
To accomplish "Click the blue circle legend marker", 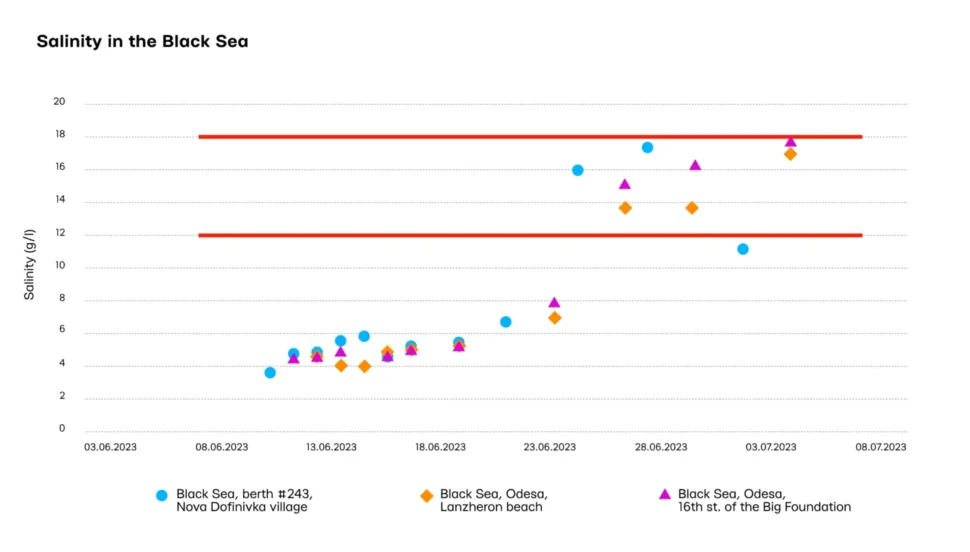I will 162,495.
